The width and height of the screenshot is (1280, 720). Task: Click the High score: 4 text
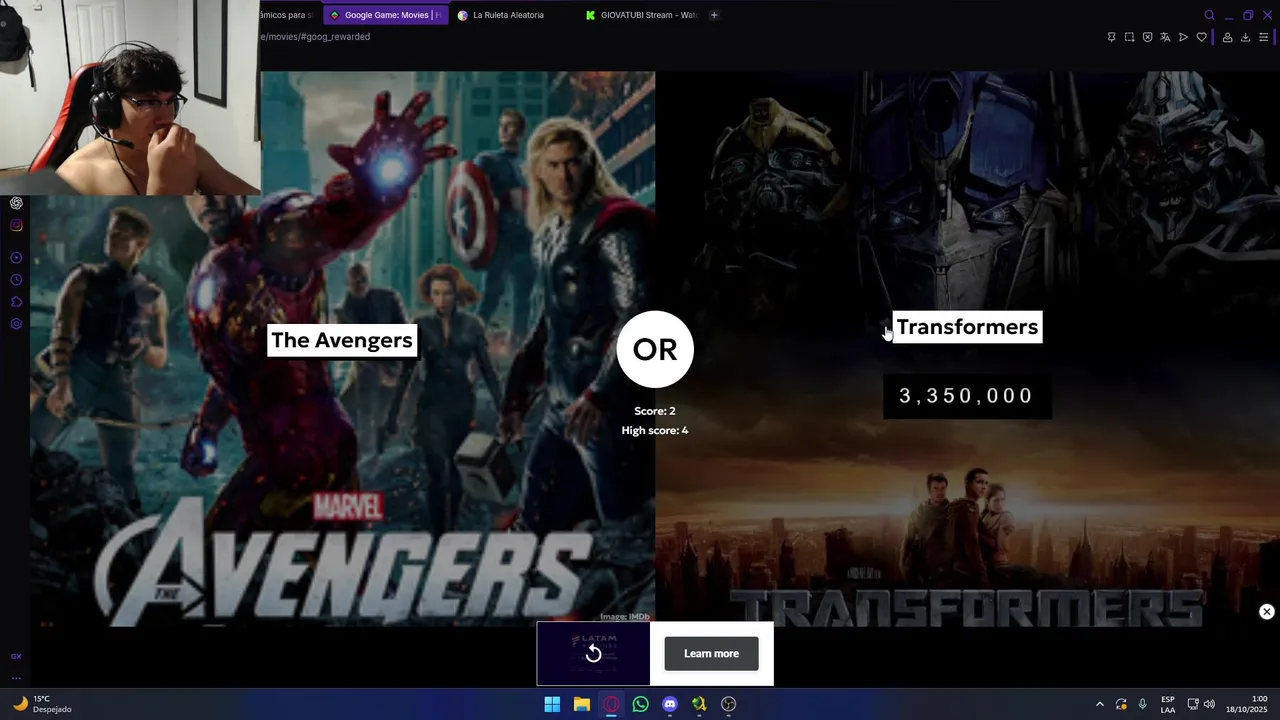655,430
